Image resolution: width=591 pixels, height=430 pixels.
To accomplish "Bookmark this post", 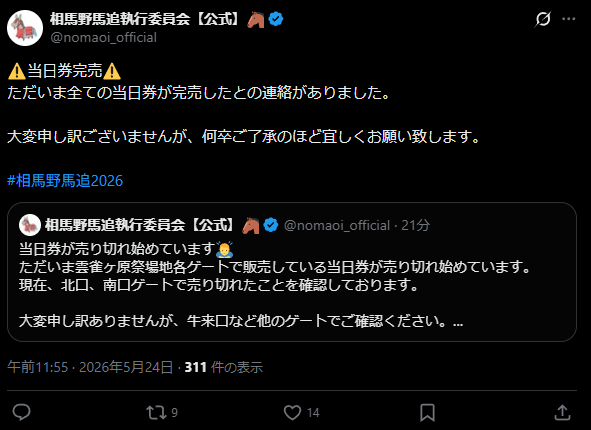I will tap(427, 413).
